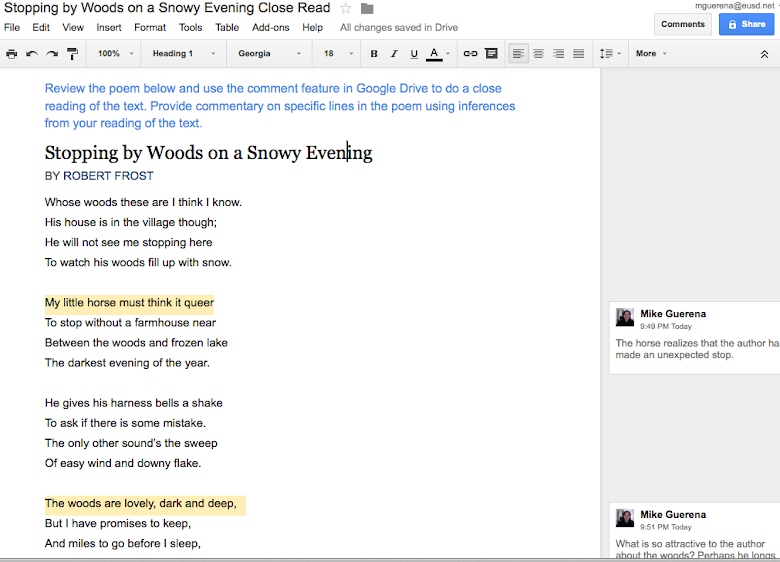Toggle Bold formatting

[374, 54]
